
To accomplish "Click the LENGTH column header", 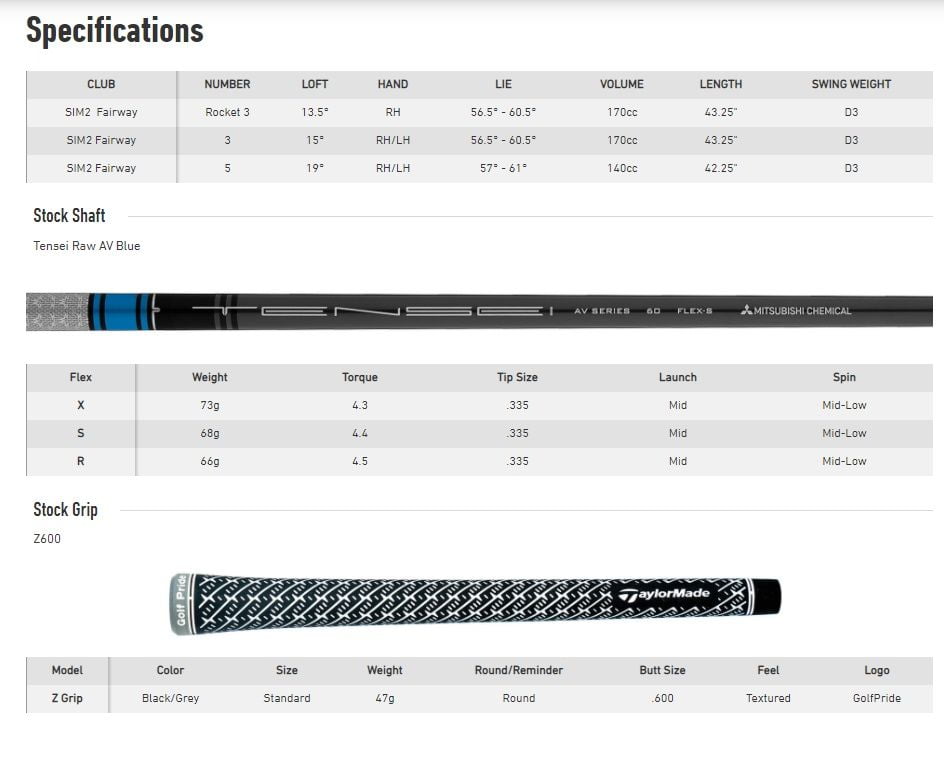I will tap(721, 84).
